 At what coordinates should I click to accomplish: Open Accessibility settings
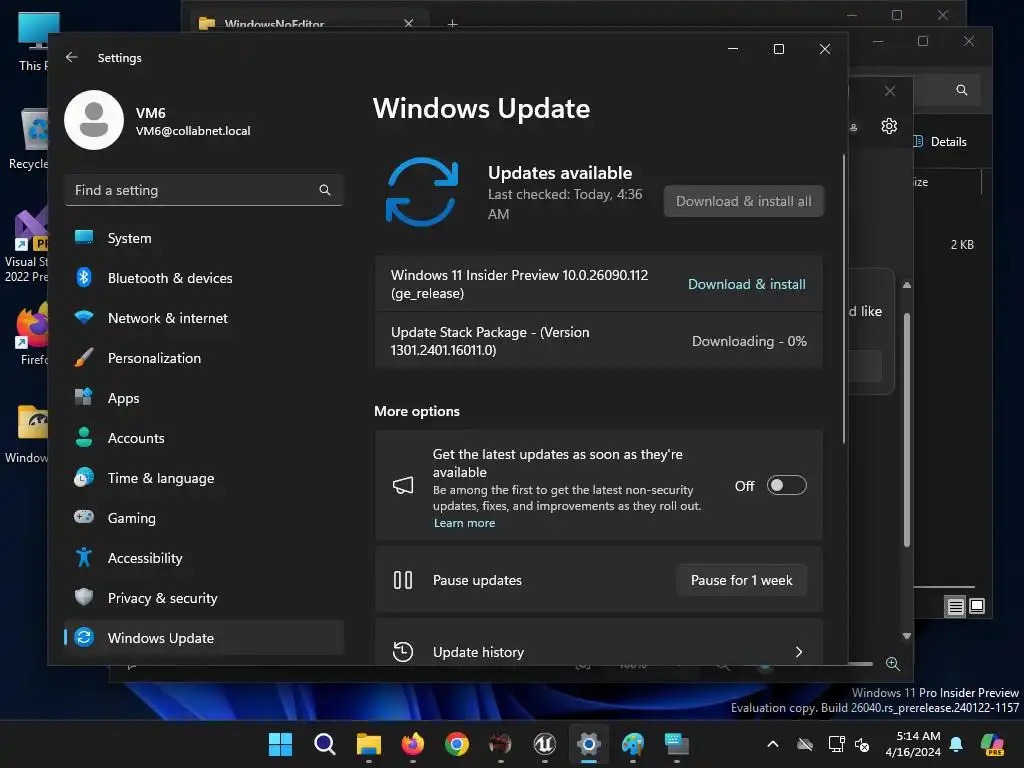pyautogui.click(x=204, y=558)
